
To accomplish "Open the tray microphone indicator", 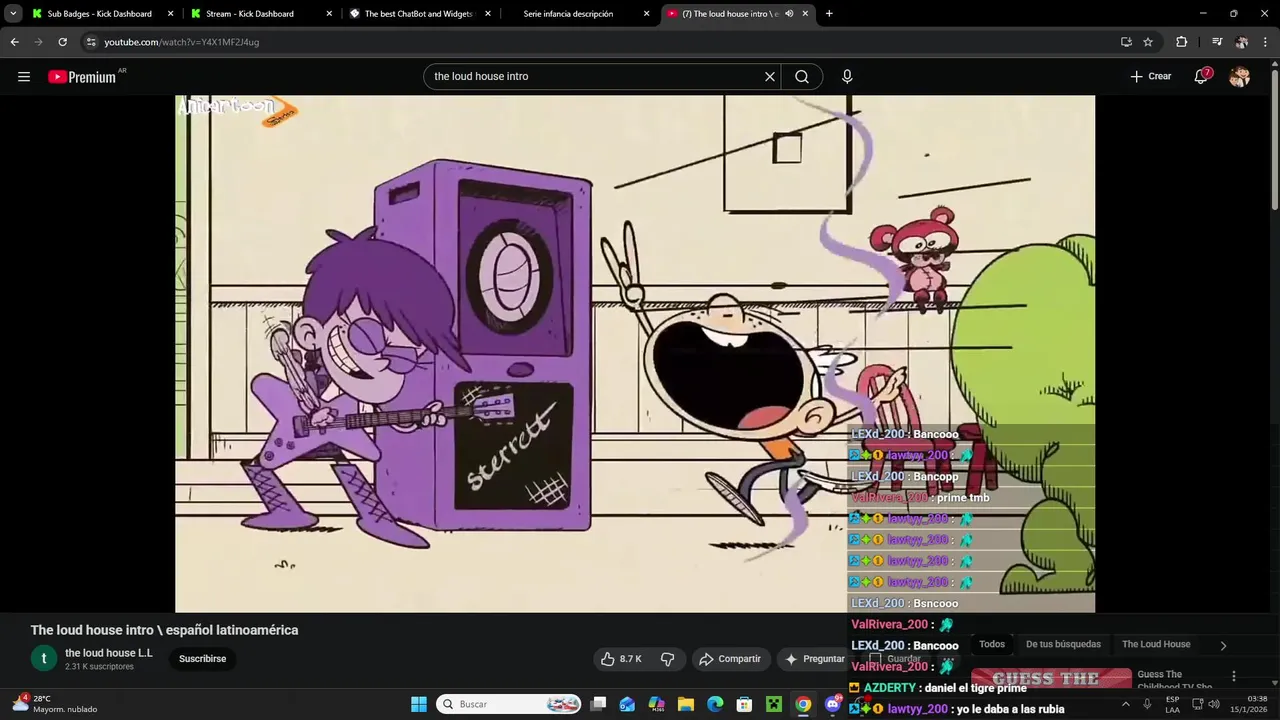I will pyautogui.click(x=1149, y=704).
